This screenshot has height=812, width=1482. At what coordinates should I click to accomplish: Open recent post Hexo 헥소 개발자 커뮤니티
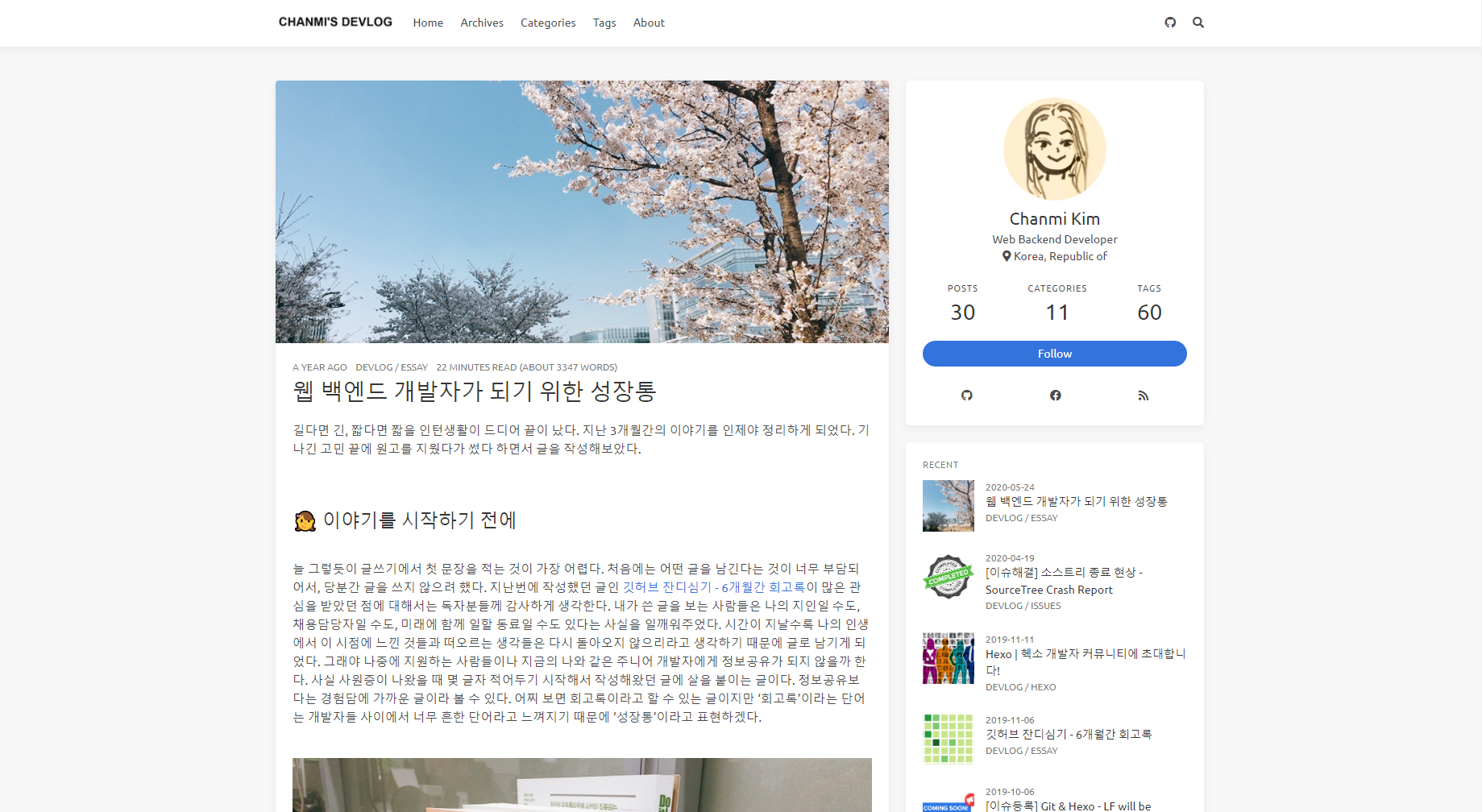click(1086, 661)
